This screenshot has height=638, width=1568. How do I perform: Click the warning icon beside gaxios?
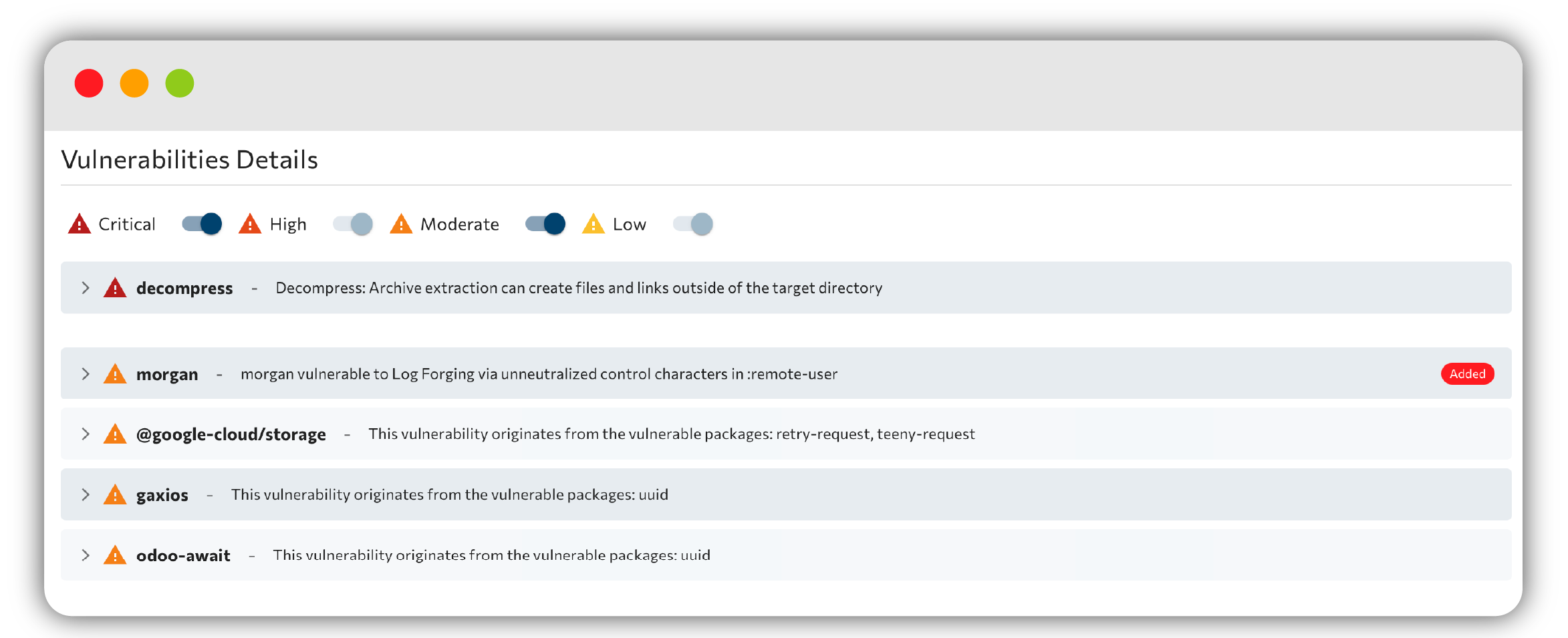pos(115,495)
